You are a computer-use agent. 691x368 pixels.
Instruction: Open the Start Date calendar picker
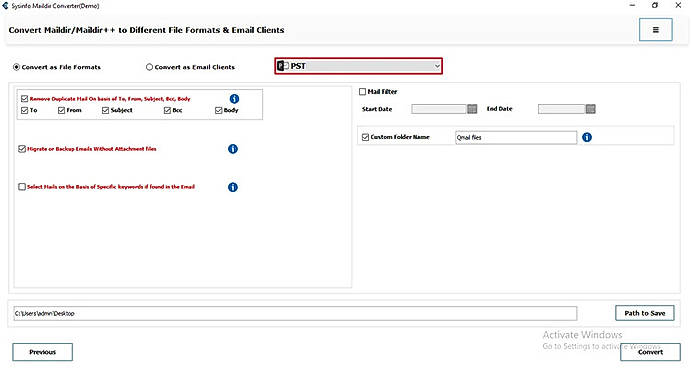click(x=472, y=109)
